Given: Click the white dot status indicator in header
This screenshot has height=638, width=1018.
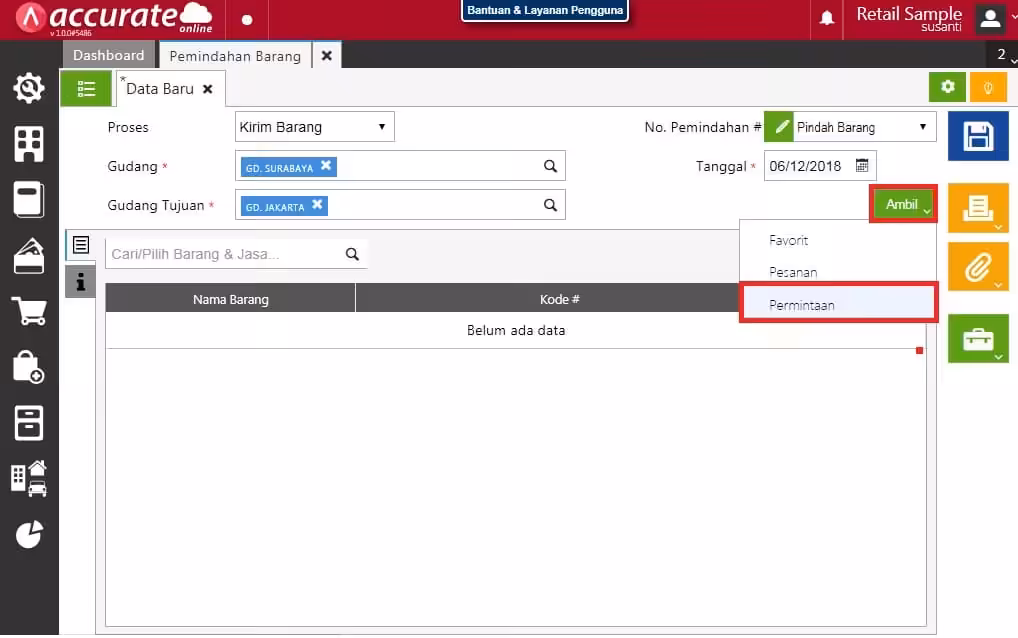Looking at the screenshot, I should pyautogui.click(x=247, y=20).
